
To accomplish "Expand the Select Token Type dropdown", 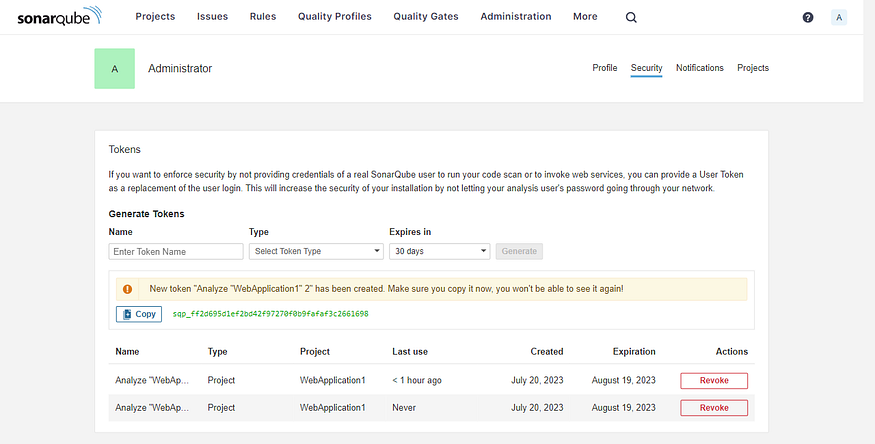I will [316, 252].
